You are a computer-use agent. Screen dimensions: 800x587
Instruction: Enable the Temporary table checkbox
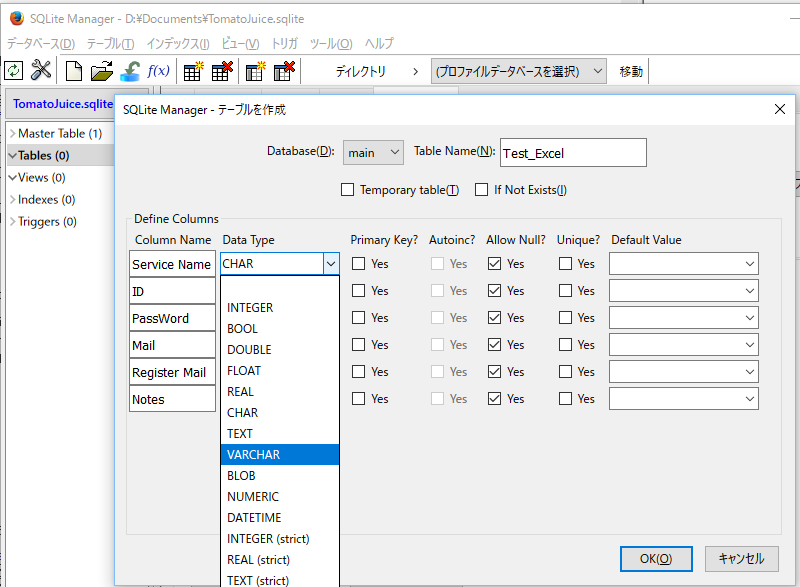(348, 190)
